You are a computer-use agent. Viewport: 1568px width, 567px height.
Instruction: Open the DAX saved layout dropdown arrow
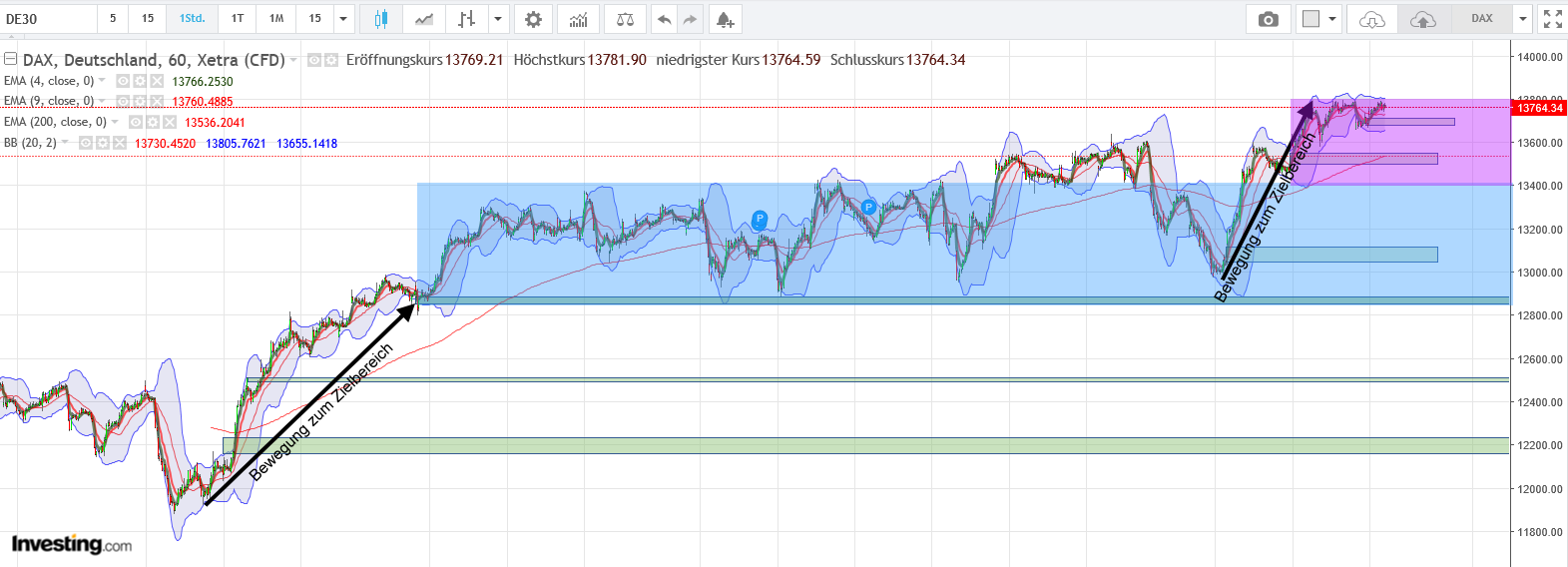pos(1523,19)
